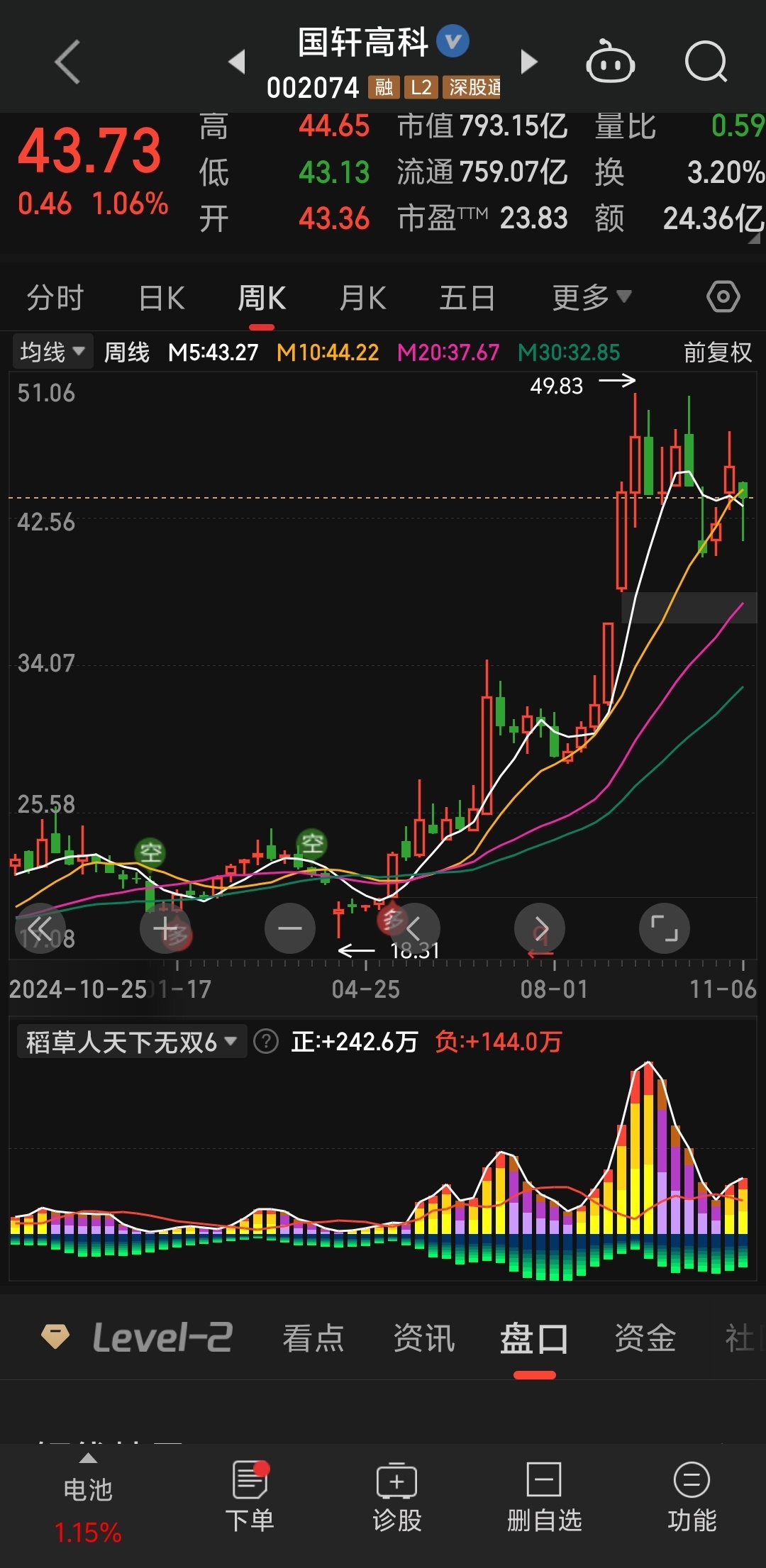Expand chart to fullscreen
This screenshot has height=1568, width=766.
click(665, 928)
